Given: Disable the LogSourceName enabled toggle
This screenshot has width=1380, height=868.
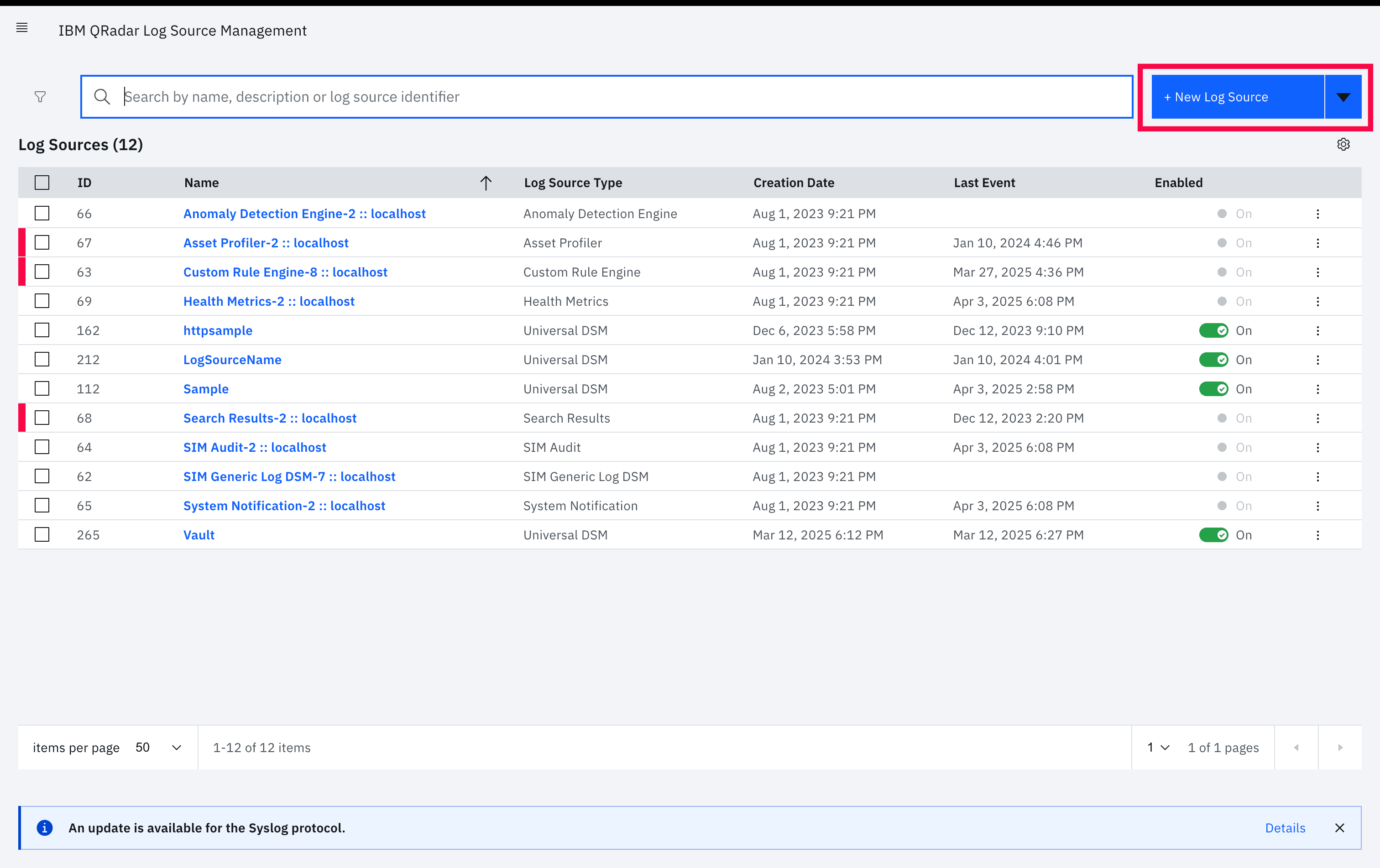Looking at the screenshot, I should coord(1213,360).
